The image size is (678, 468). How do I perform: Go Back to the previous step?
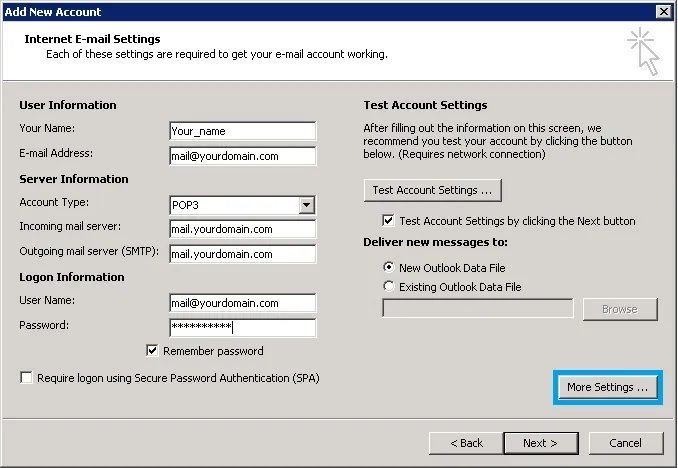466,443
